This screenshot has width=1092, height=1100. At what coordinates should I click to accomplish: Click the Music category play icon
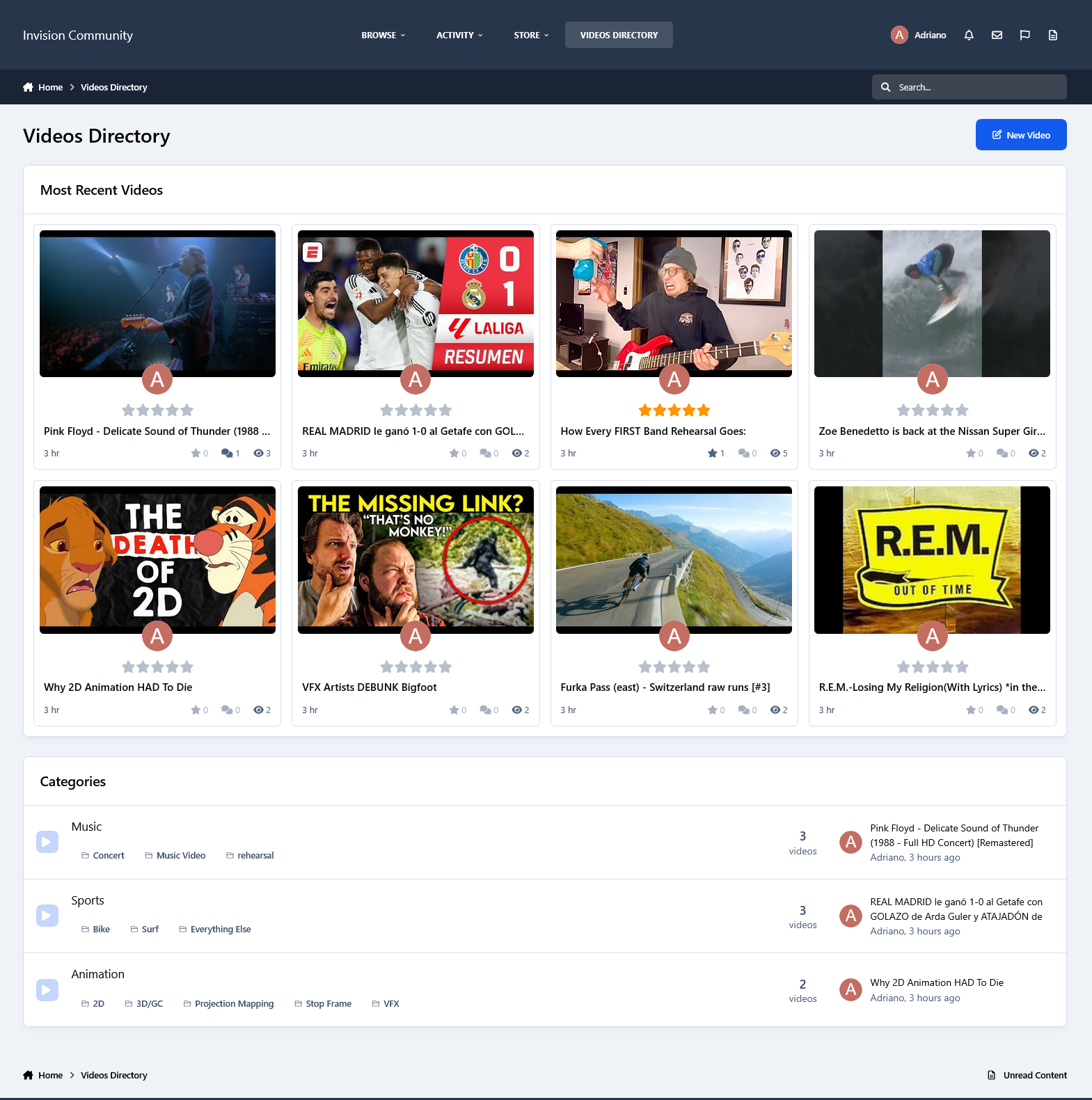coord(47,842)
